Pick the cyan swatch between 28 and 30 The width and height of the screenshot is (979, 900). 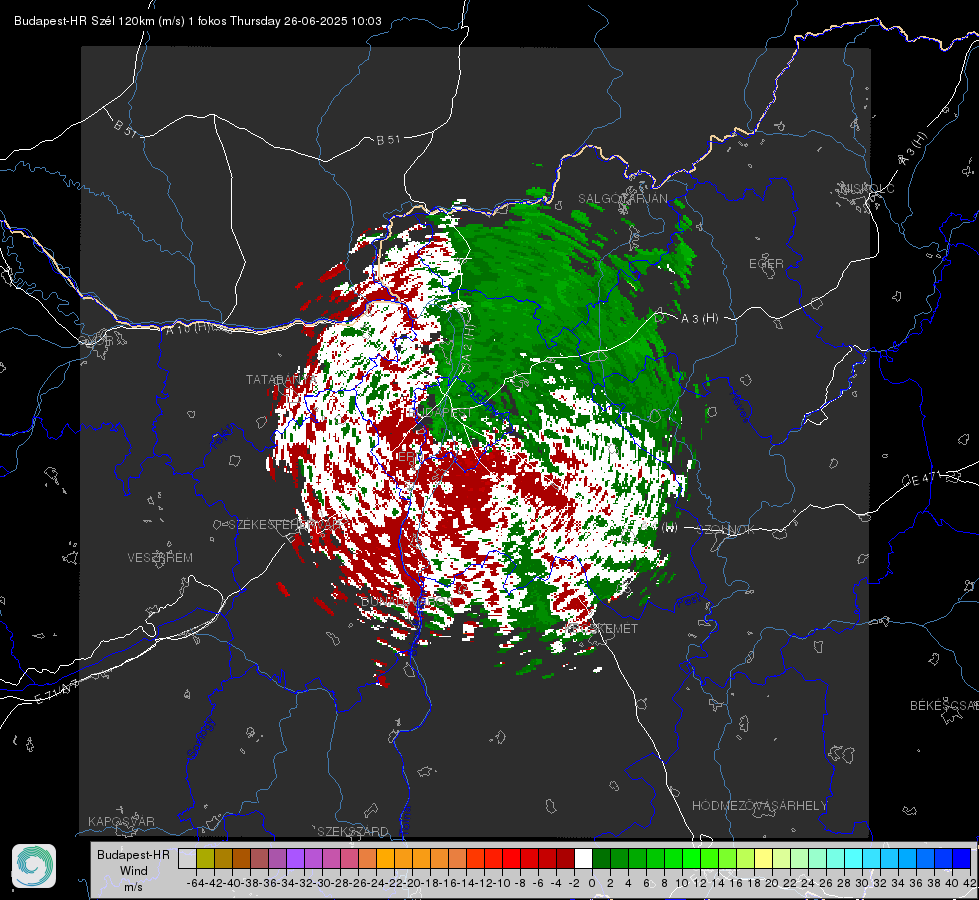click(853, 859)
